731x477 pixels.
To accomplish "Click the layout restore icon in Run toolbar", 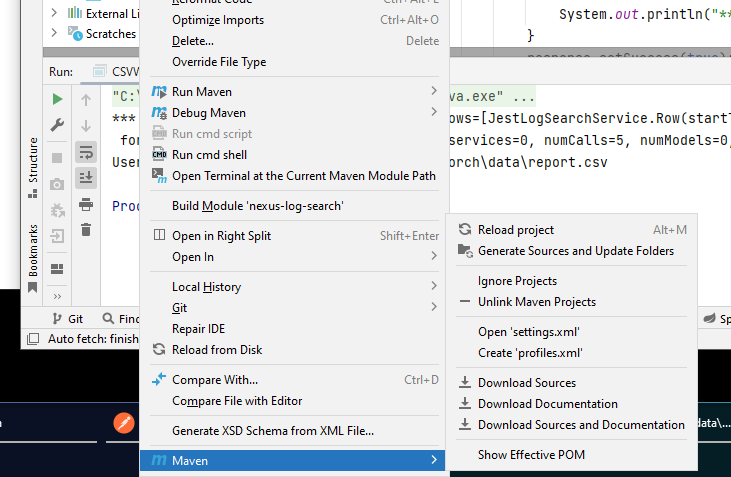I will [x=58, y=268].
